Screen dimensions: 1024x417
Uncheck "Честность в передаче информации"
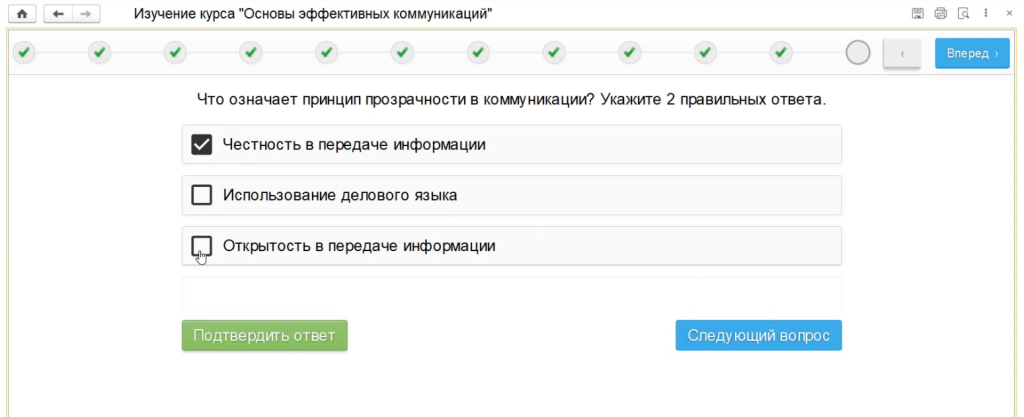coord(202,145)
